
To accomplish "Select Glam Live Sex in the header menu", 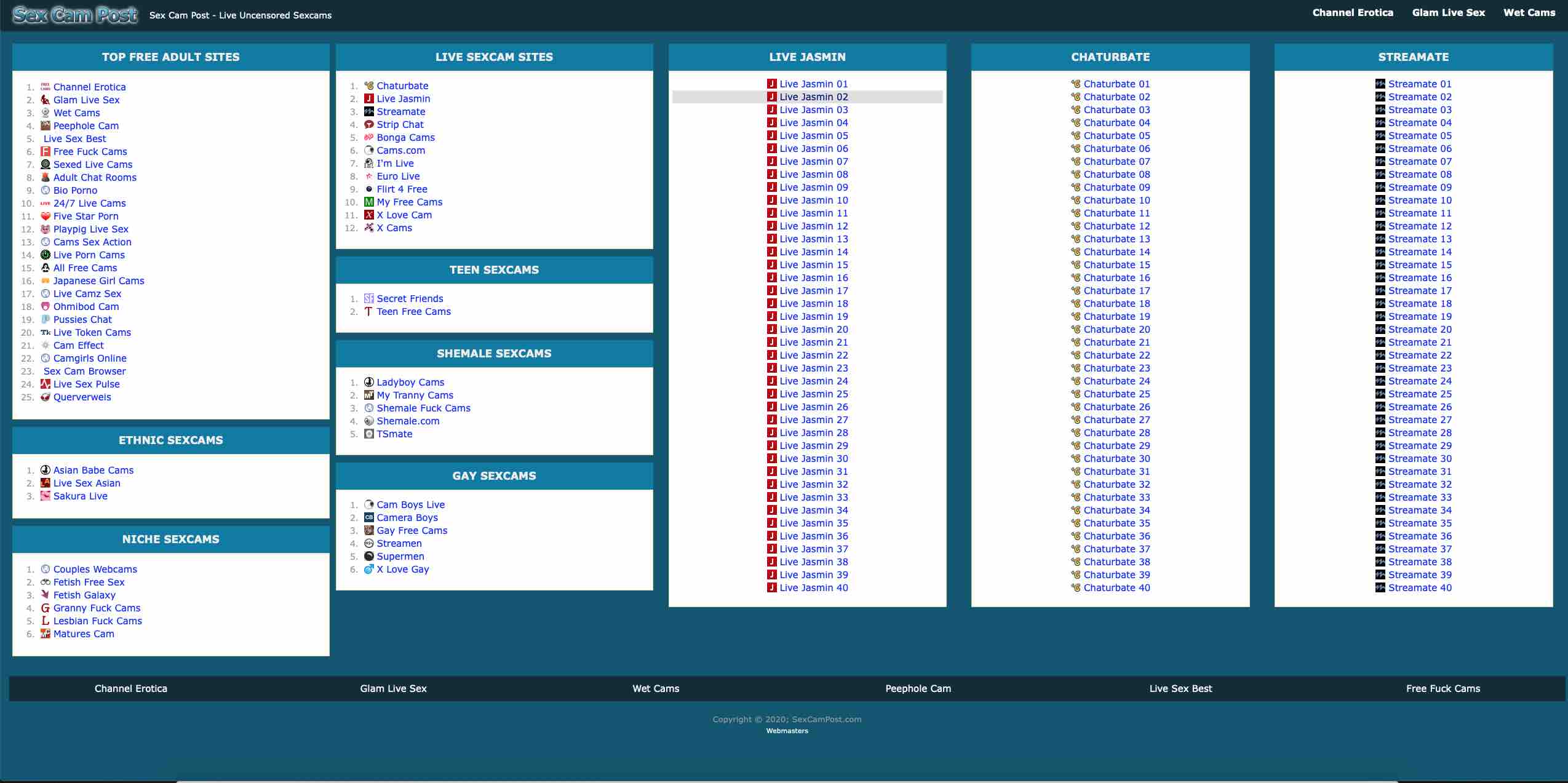I will [x=1448, y=13].
